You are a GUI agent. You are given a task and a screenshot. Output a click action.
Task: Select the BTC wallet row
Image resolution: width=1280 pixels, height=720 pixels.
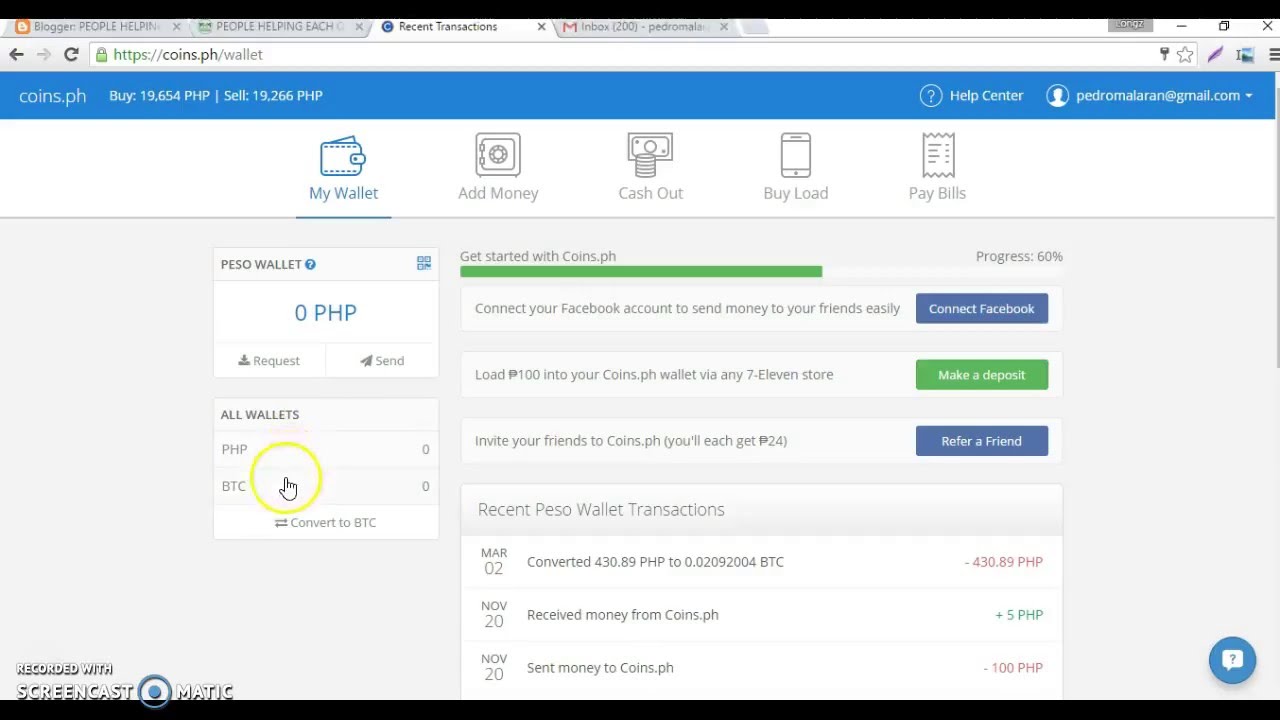(x=326, y=486)
